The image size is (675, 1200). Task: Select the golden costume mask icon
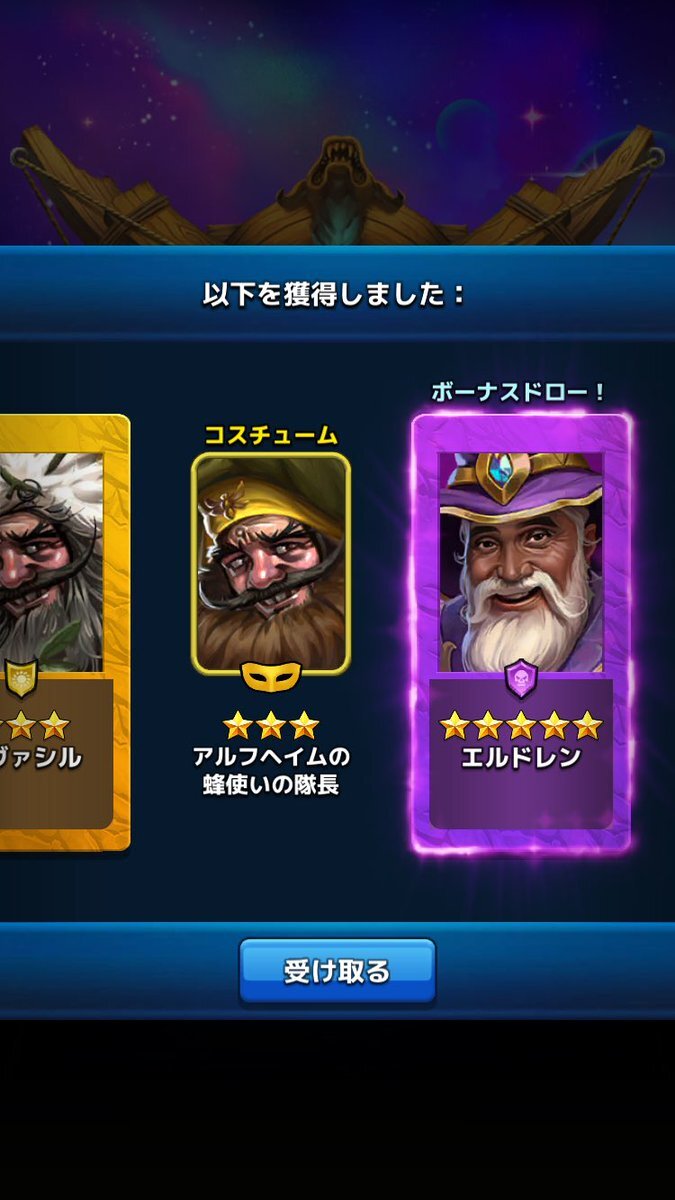coord(271,679)
